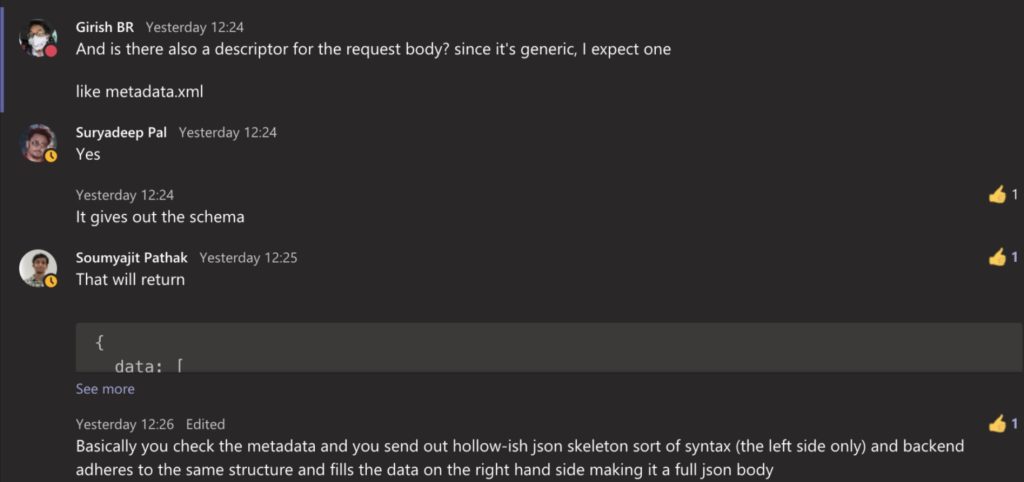
Task: Open Girish BR's profile avatar
Action: 39,38
